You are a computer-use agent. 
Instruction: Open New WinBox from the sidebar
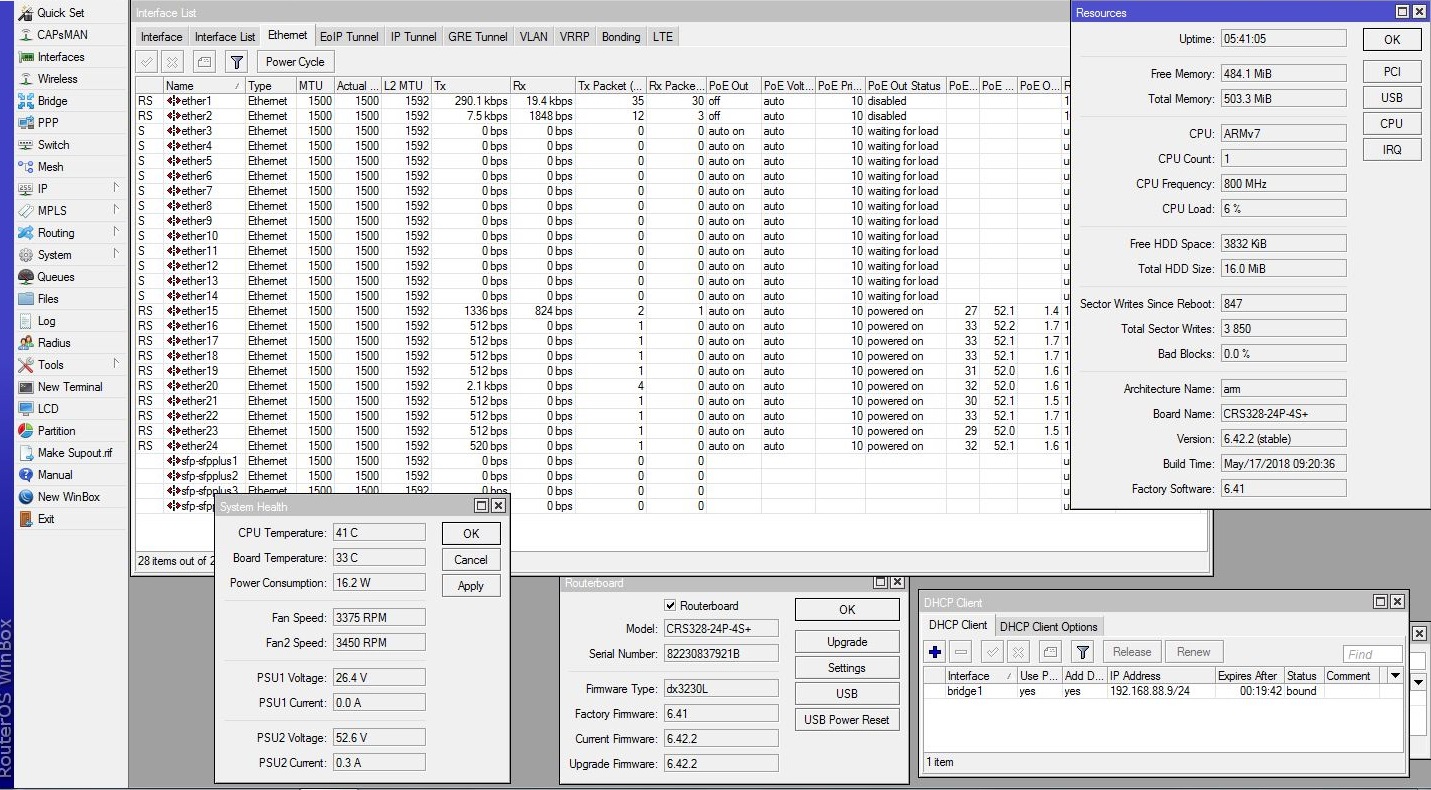tap(68, 497)
